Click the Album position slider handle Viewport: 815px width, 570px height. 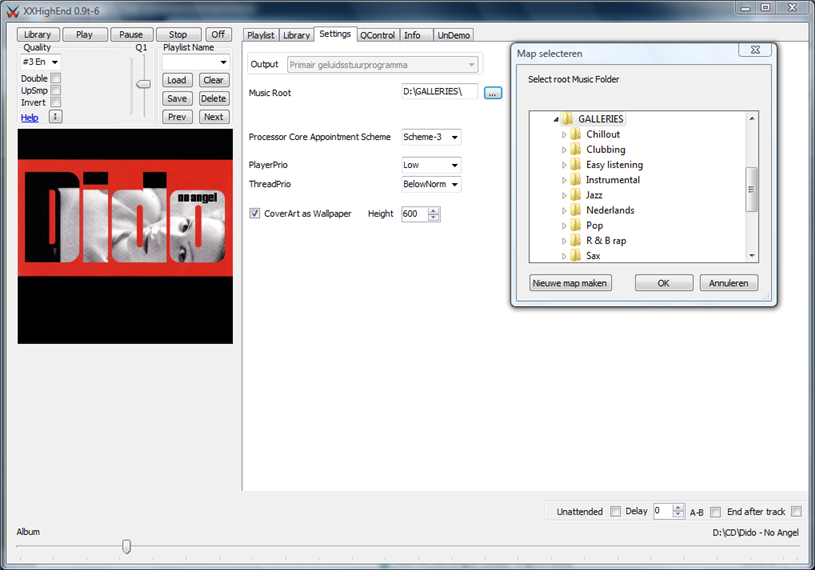point(126,546)
